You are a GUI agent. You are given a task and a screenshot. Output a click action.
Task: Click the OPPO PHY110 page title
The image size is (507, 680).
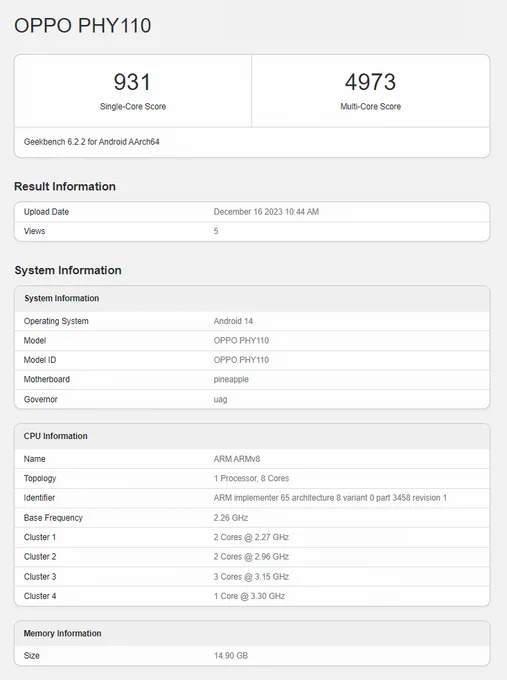click(83, 26)
